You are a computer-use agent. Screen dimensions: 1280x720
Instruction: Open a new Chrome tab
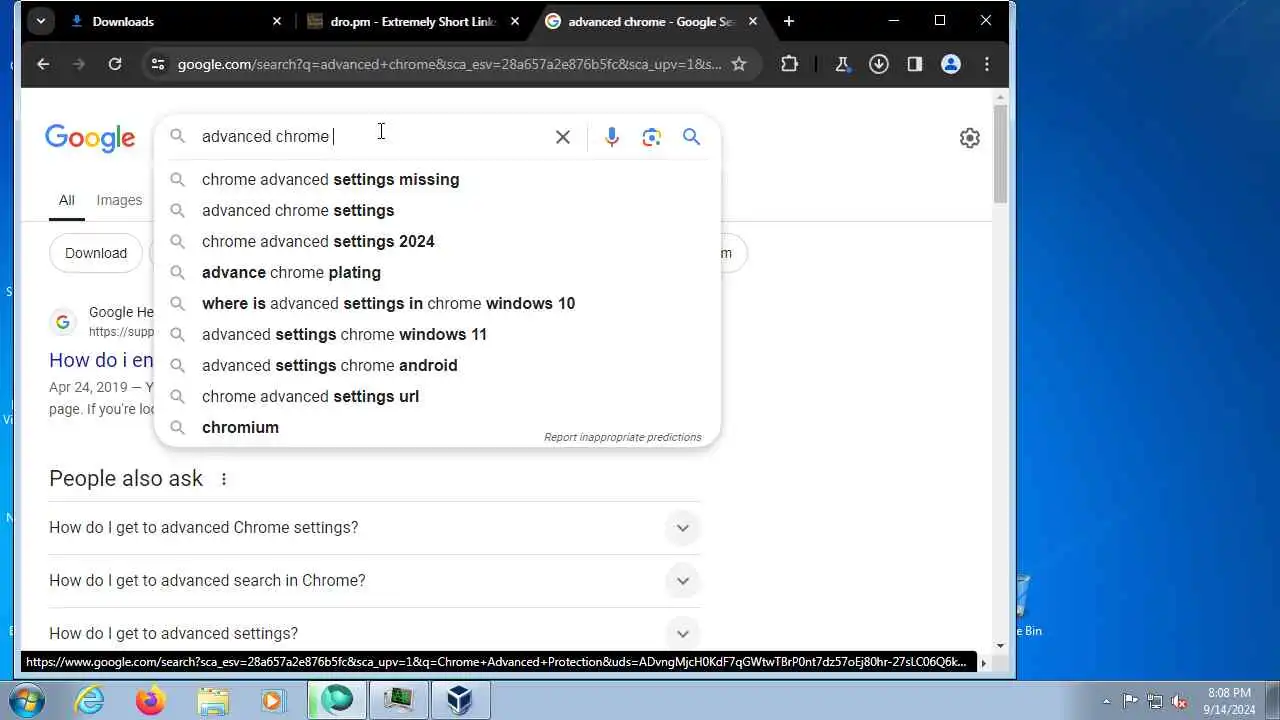789,21
